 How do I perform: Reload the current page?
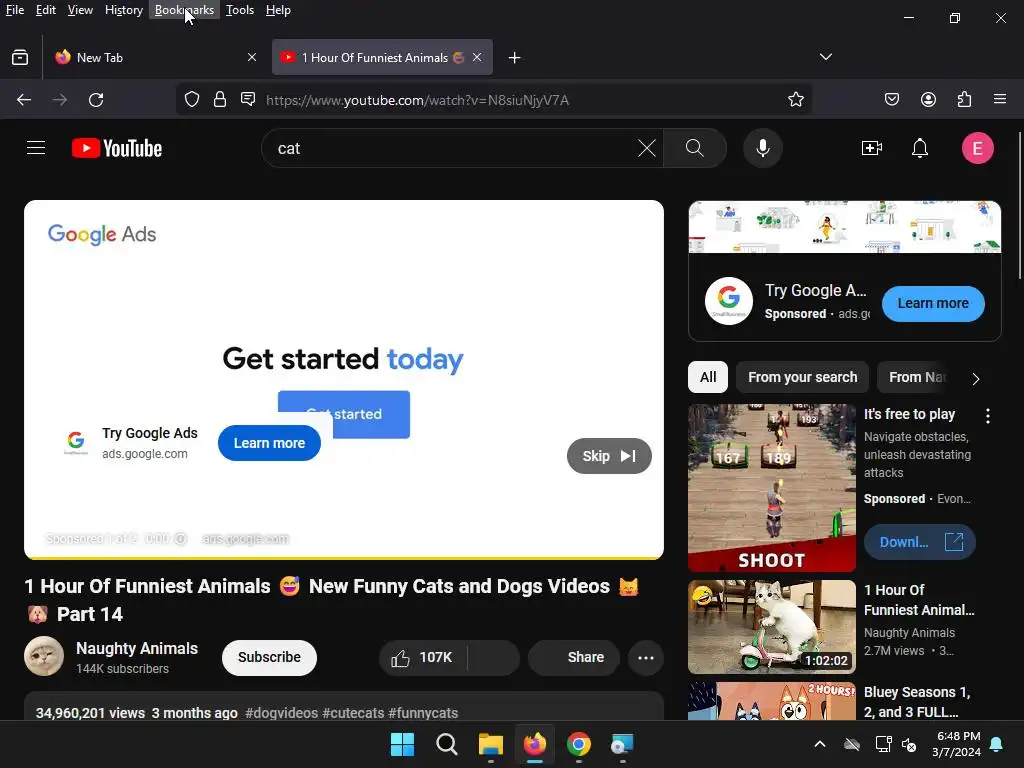[96, 99]
